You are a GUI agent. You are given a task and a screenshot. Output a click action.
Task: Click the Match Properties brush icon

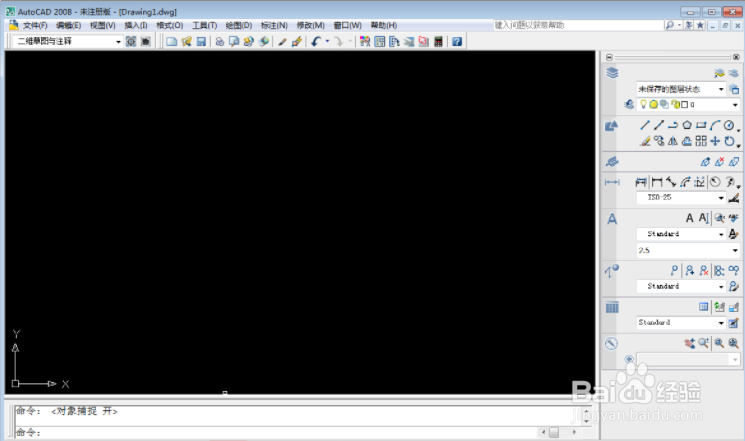click(x=282, y=42)
